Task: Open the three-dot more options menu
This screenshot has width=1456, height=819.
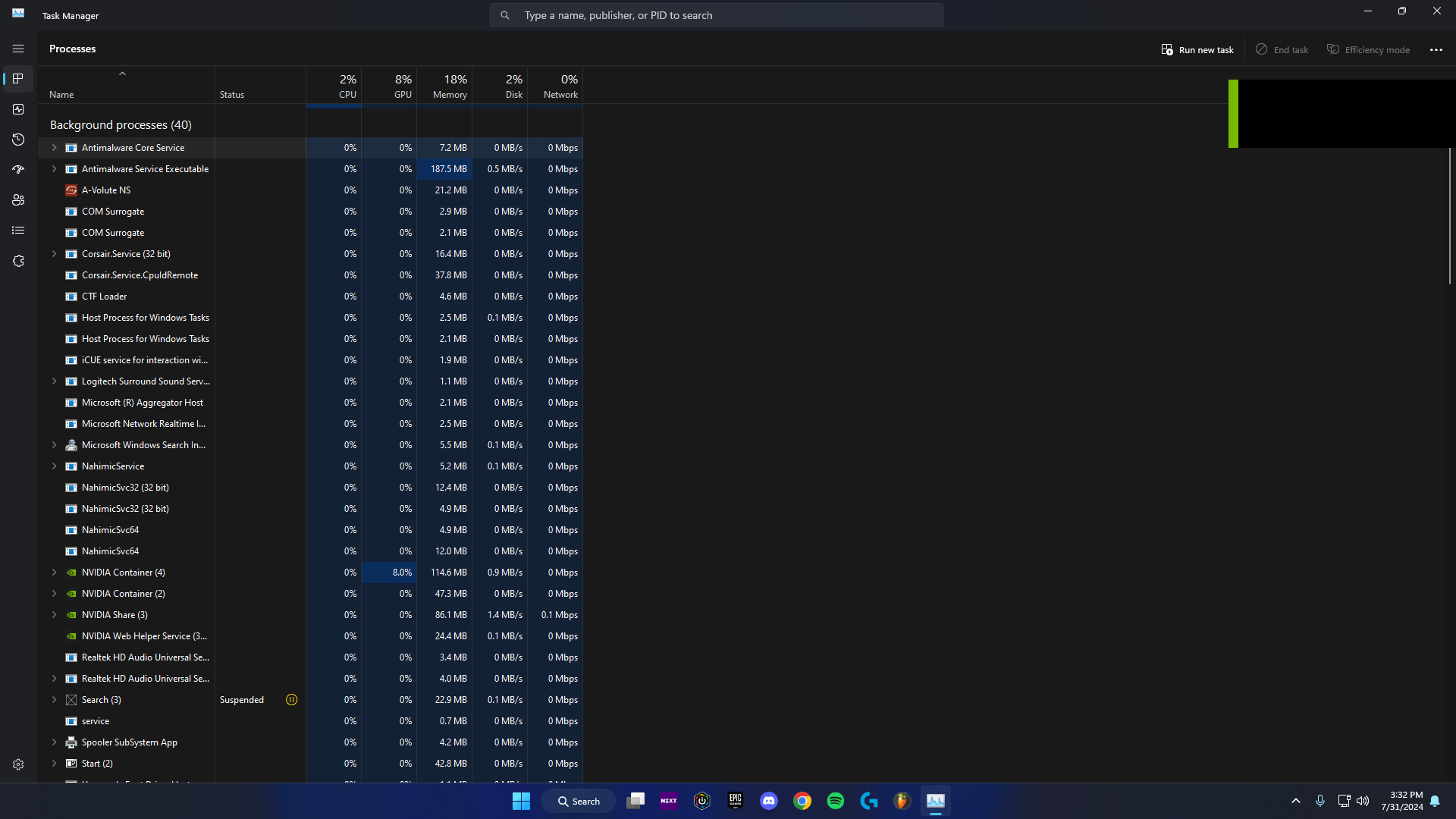Action: tap(1436, 49)
